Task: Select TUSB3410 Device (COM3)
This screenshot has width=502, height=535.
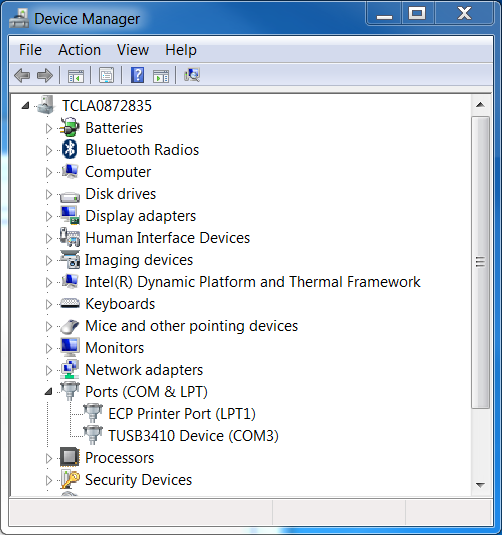Action: 193,436
